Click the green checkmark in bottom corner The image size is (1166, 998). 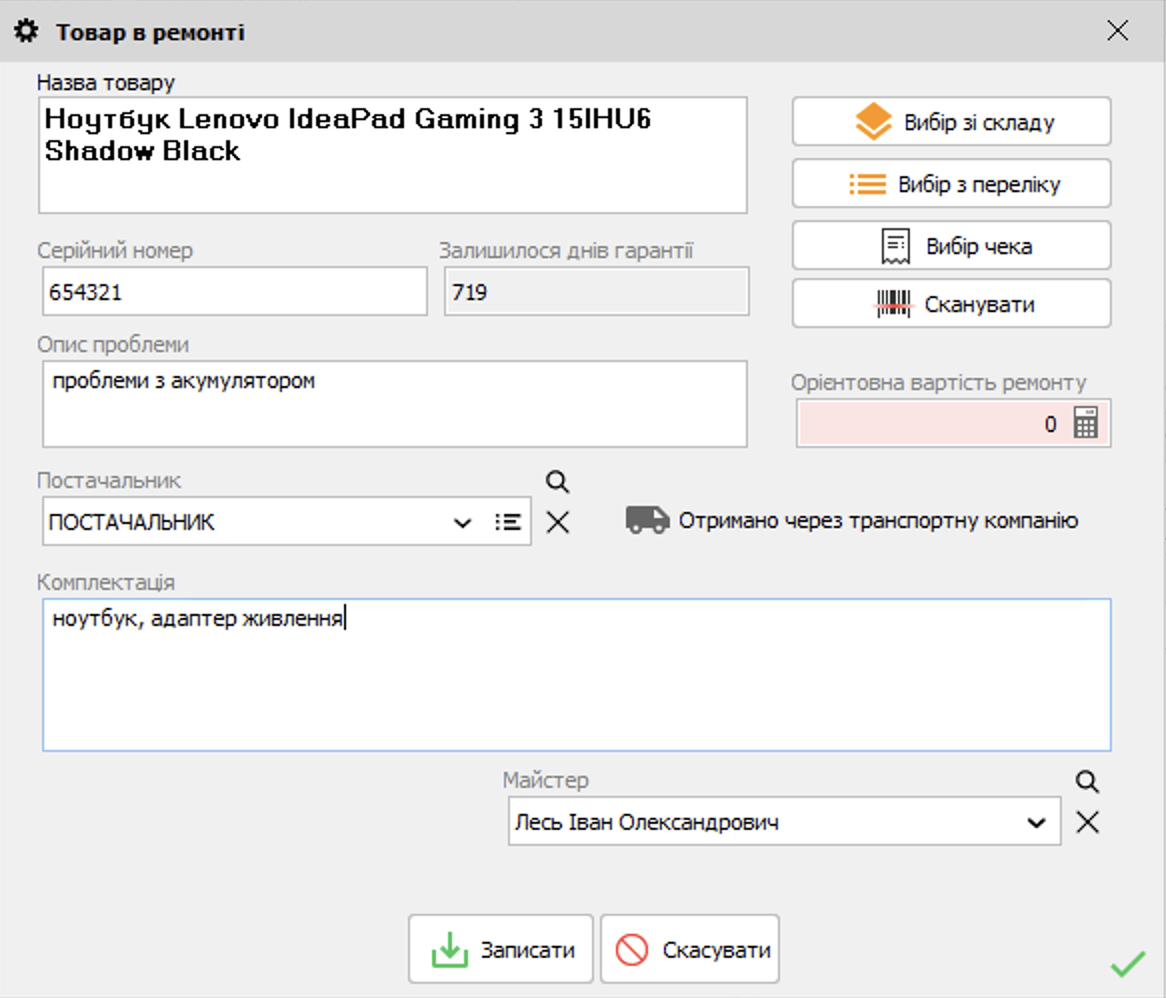click(x=1127, y=965)
